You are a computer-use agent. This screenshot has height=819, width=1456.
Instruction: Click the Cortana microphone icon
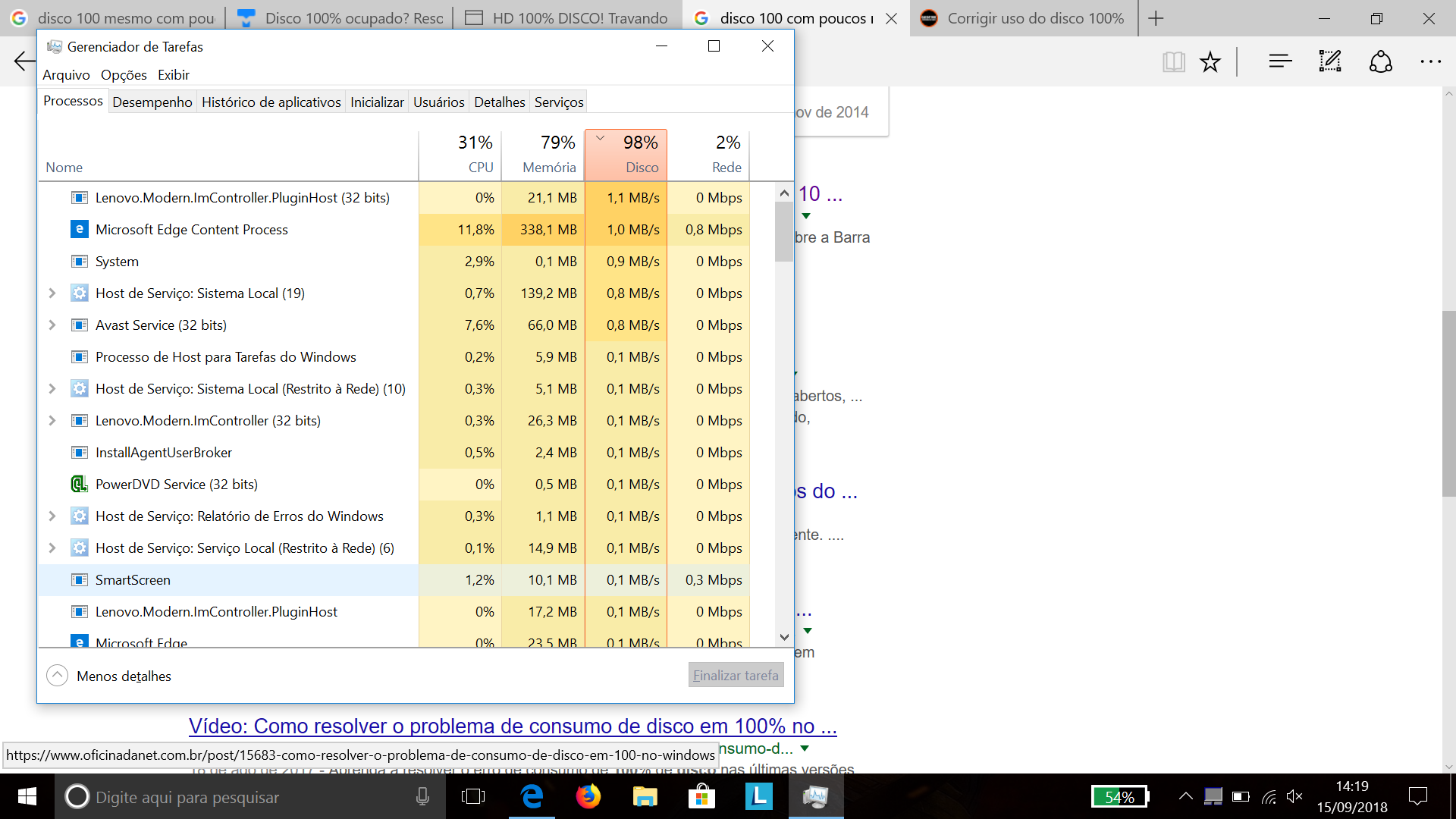[422, 796]
